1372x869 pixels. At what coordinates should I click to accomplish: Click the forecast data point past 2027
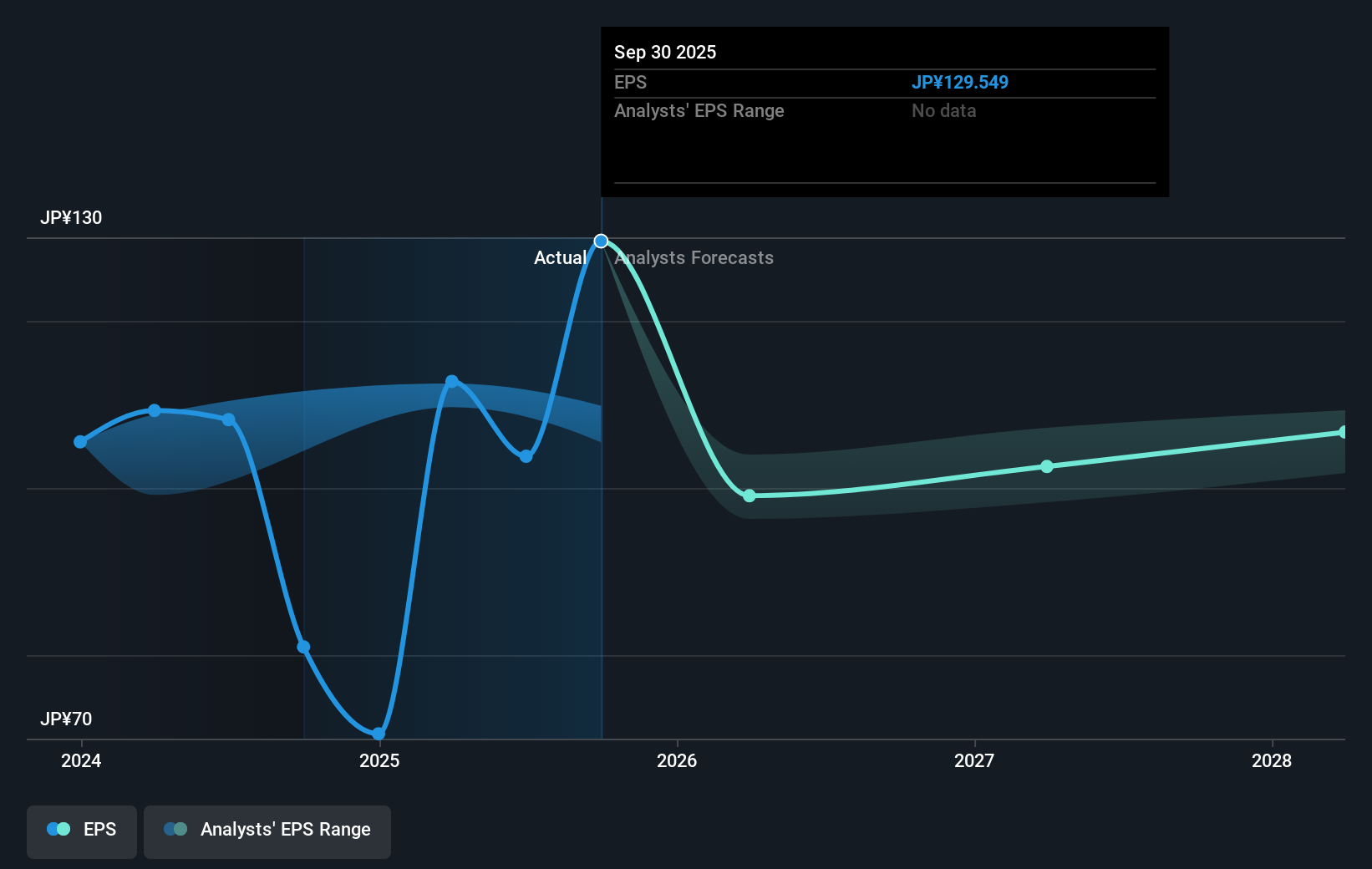pyautogui.click(x=1047, y=466)
